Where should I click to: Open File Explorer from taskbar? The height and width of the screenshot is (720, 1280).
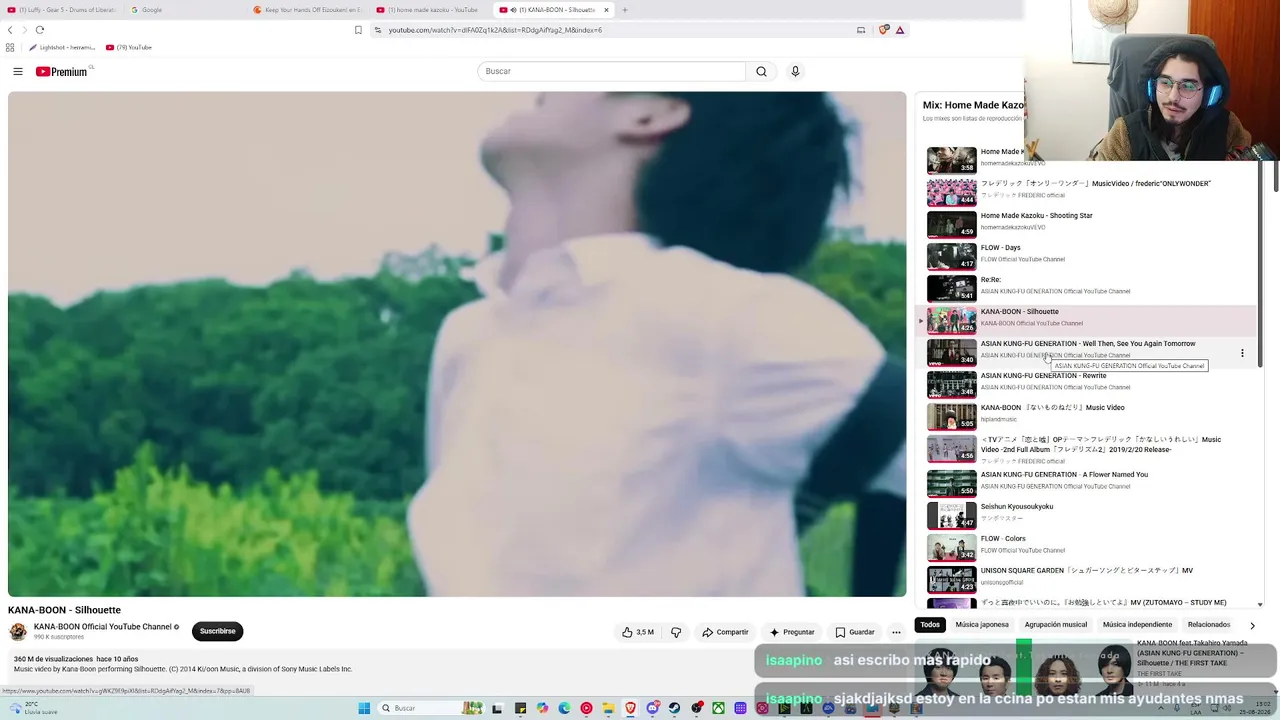608,708
